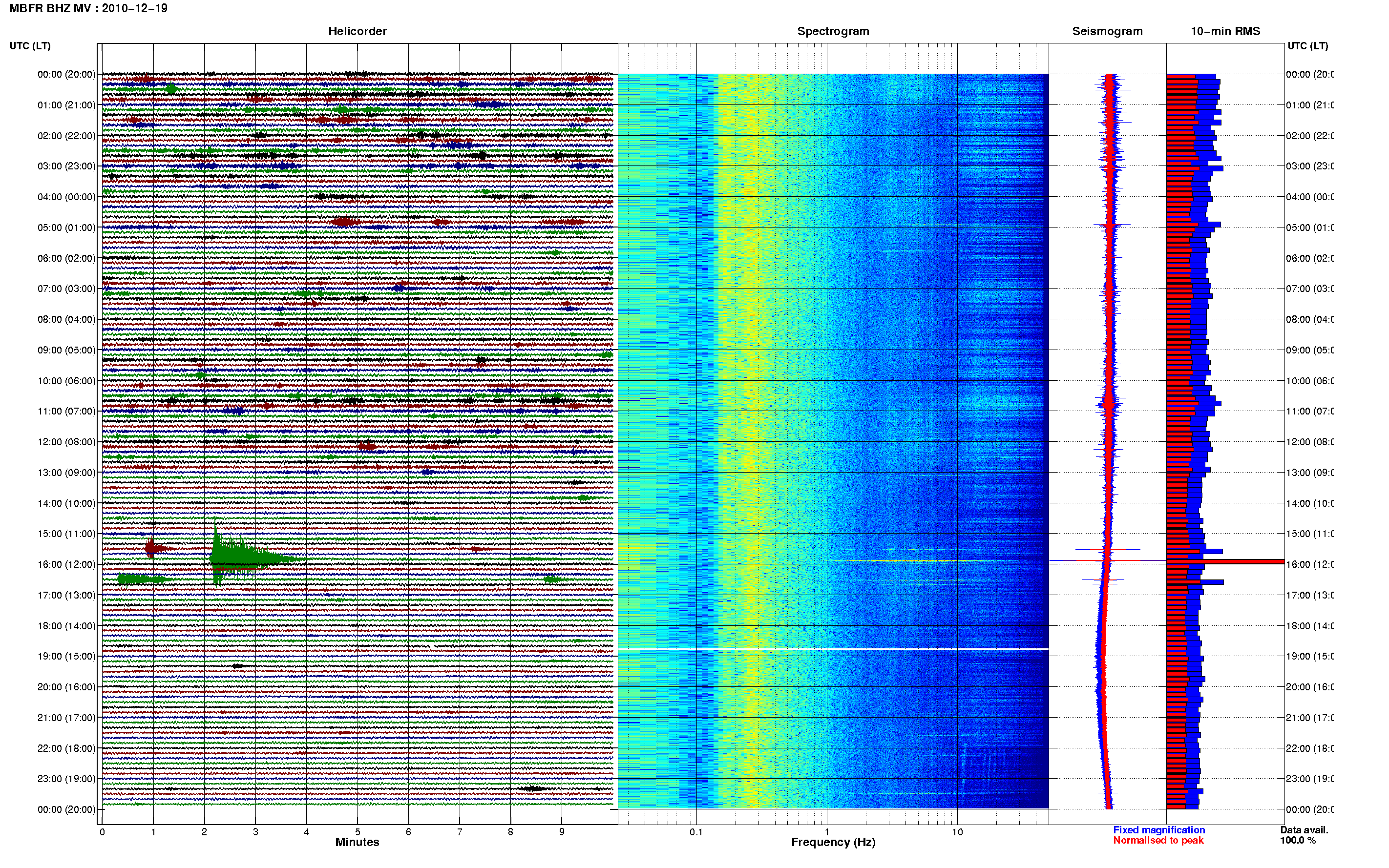Select left-axis time label 08:00 (04:00)

tap(66, 319)
